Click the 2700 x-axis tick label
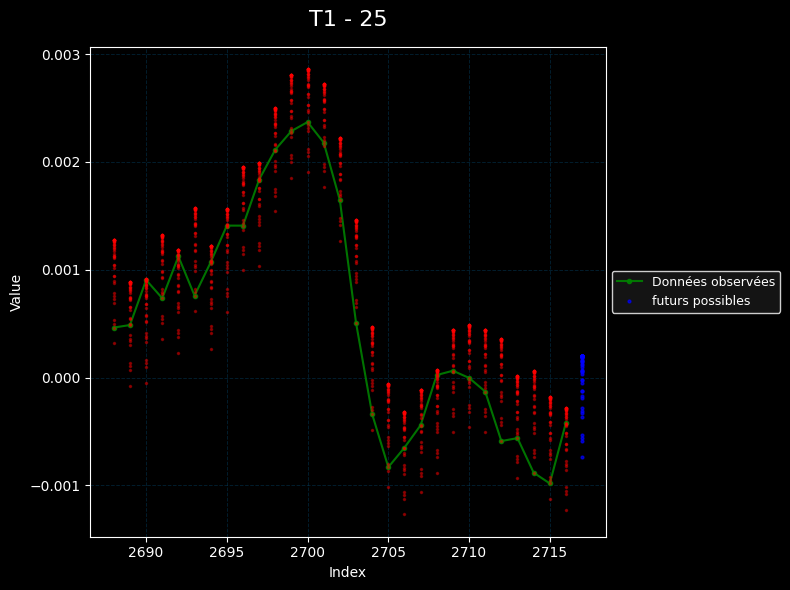The width and height of the screenshot is (790, 590). point(308,552)
